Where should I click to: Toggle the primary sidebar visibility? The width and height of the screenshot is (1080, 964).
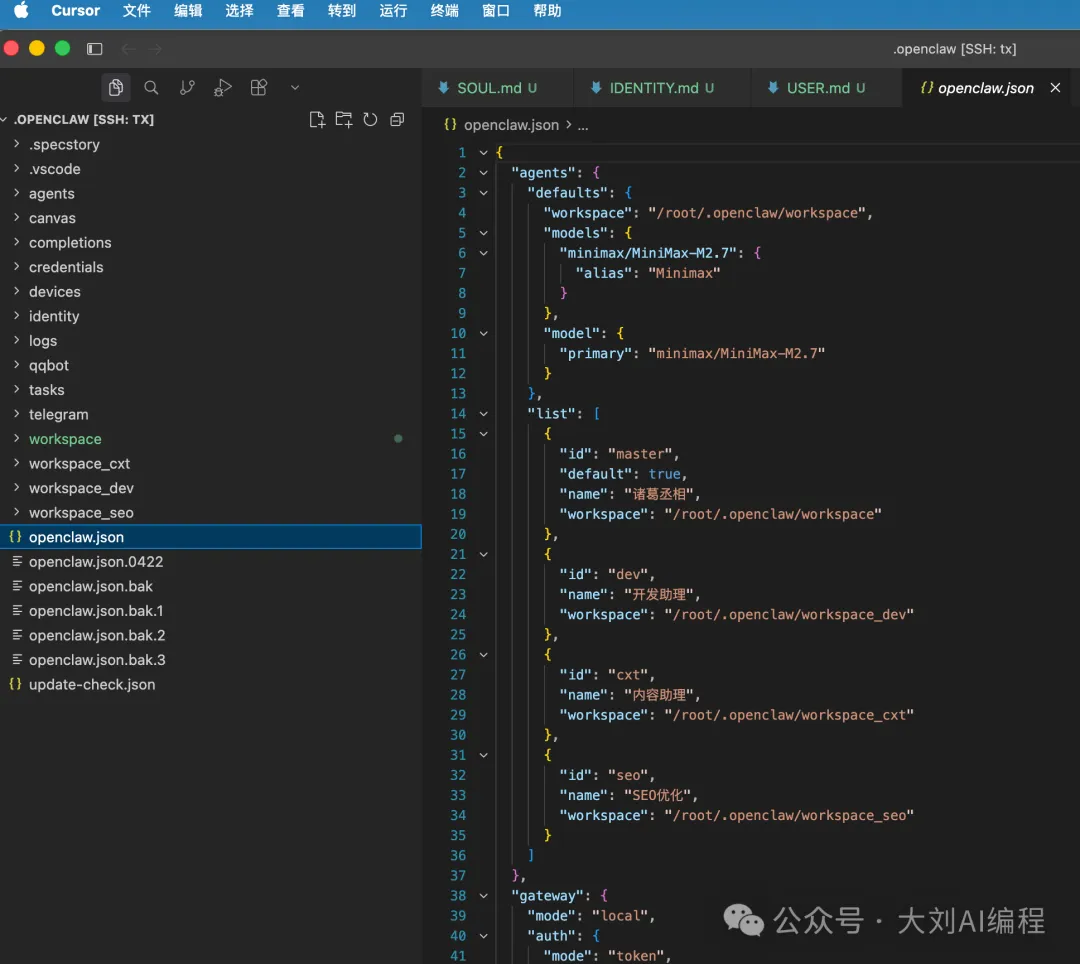click(95, 49)
